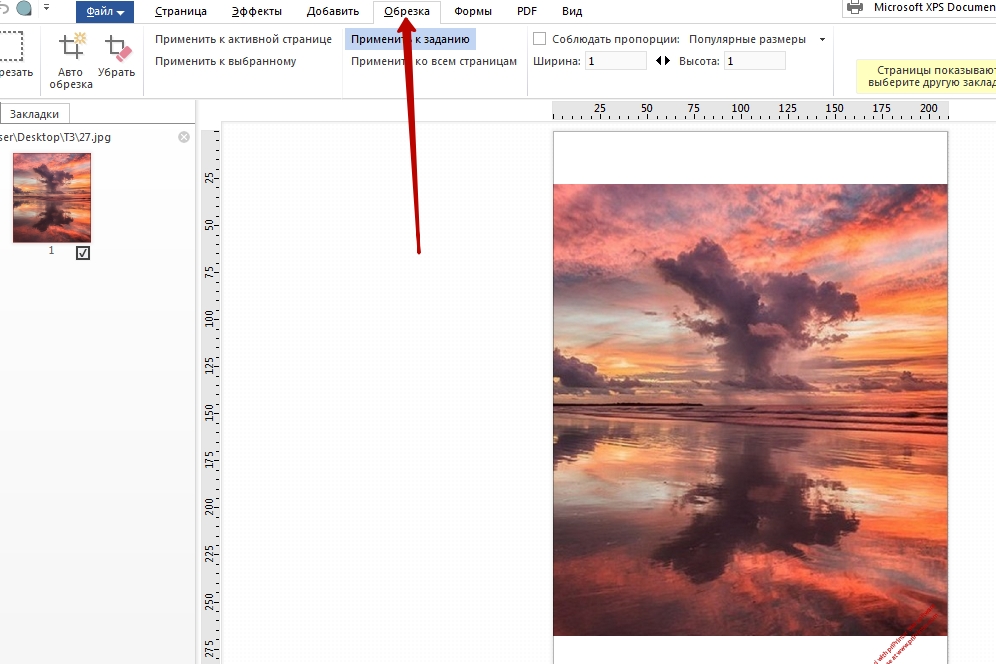996x664 pixels.
Task: Enable the Соблюдать пропорции checkbox
Action: coord(540,39)
